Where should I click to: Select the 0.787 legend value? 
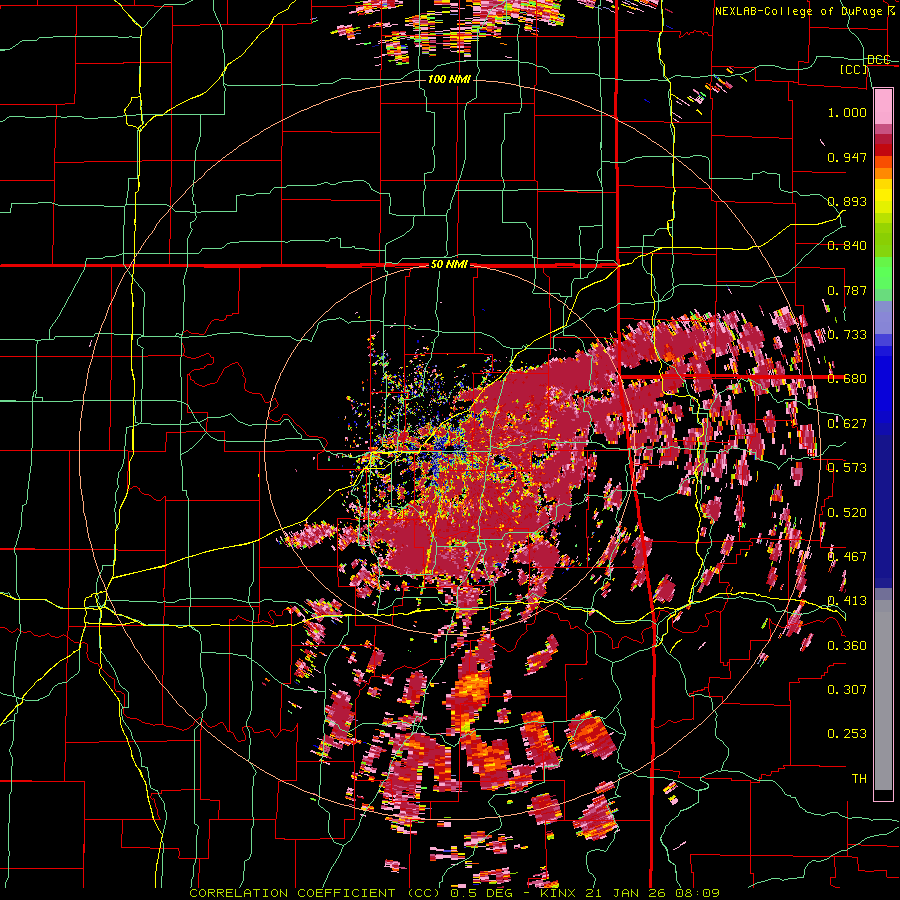pos(847,290)
